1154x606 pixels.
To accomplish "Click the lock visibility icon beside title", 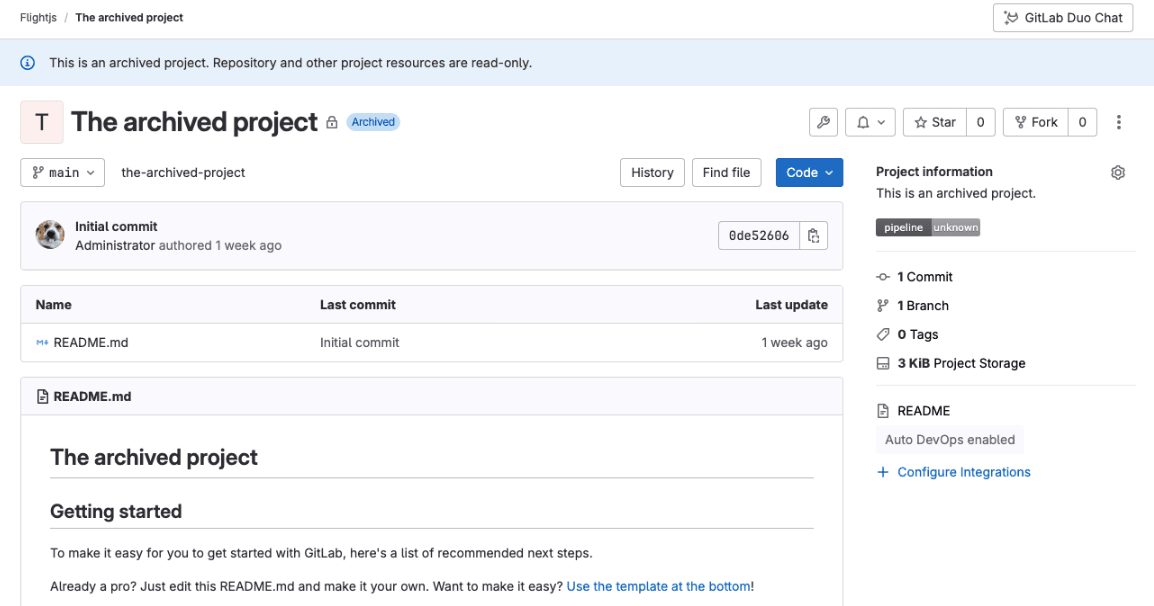I will tap(332, 122).
